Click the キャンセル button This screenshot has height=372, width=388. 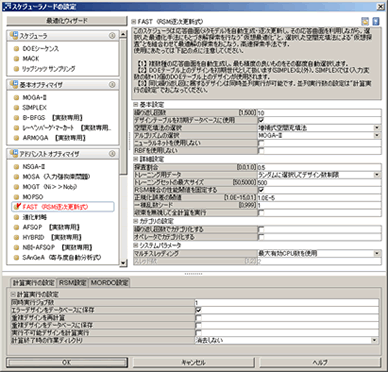194,362
